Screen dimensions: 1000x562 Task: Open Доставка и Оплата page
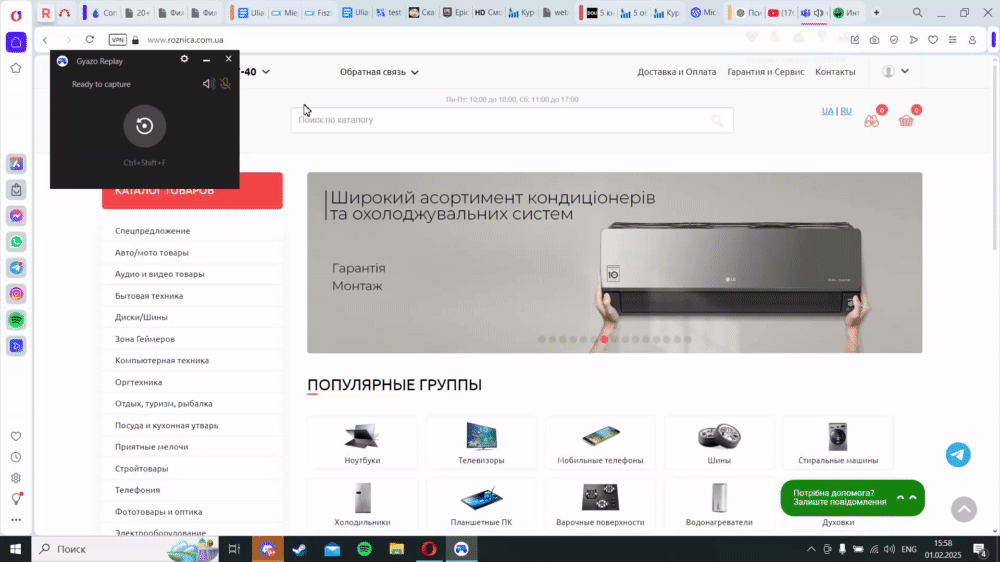pyautogui.click(x=676, y=72)
